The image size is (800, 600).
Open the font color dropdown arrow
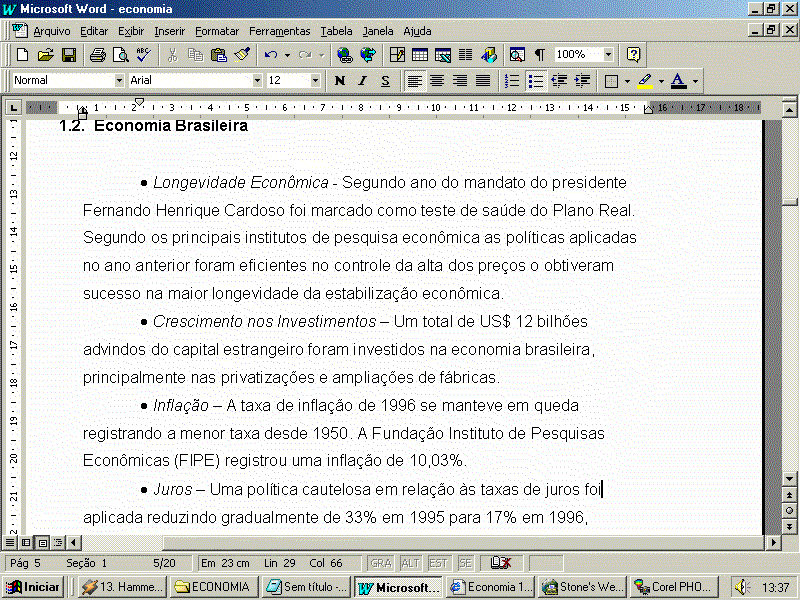point(695,81)
